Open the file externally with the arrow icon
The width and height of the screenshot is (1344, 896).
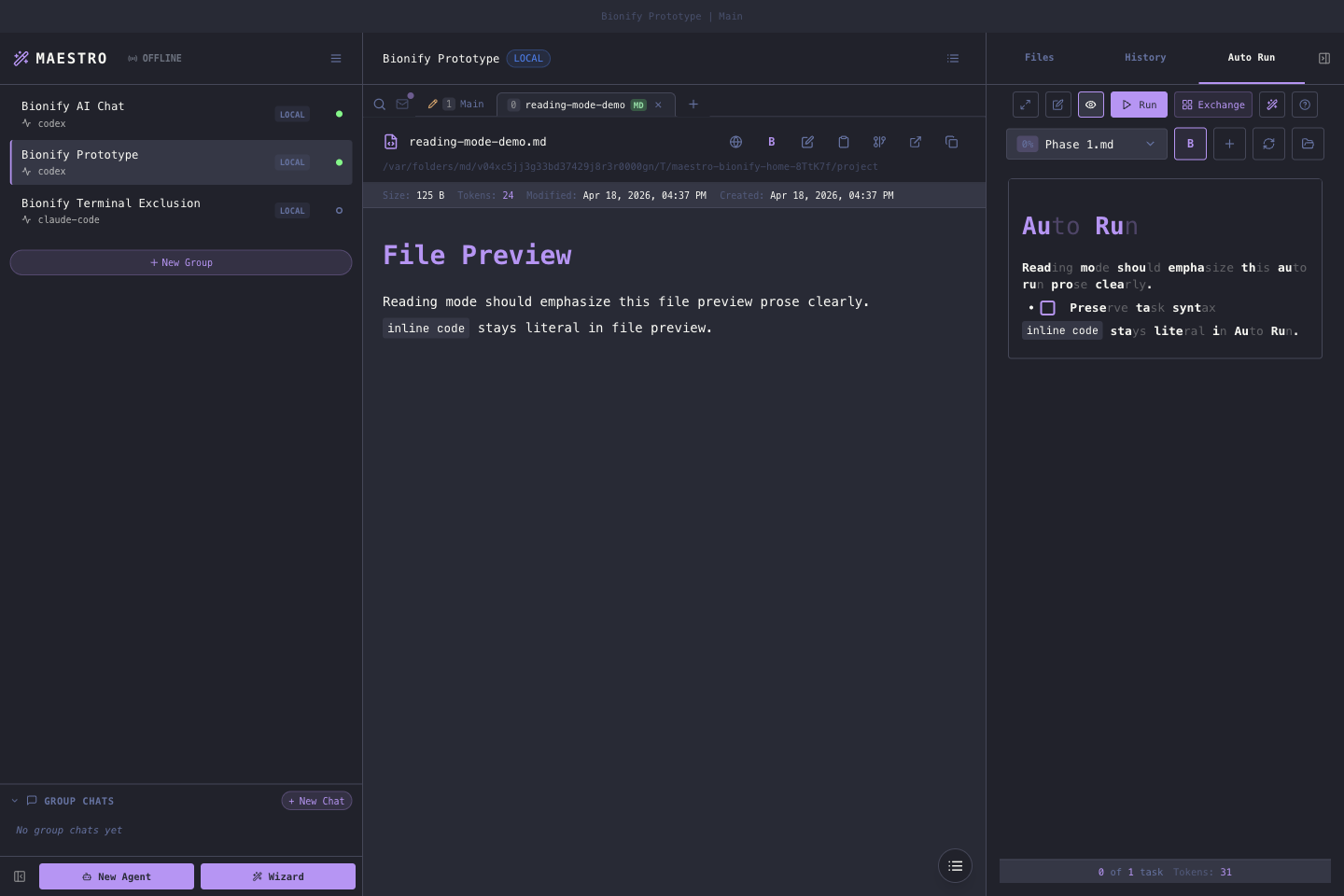(916, 142)
